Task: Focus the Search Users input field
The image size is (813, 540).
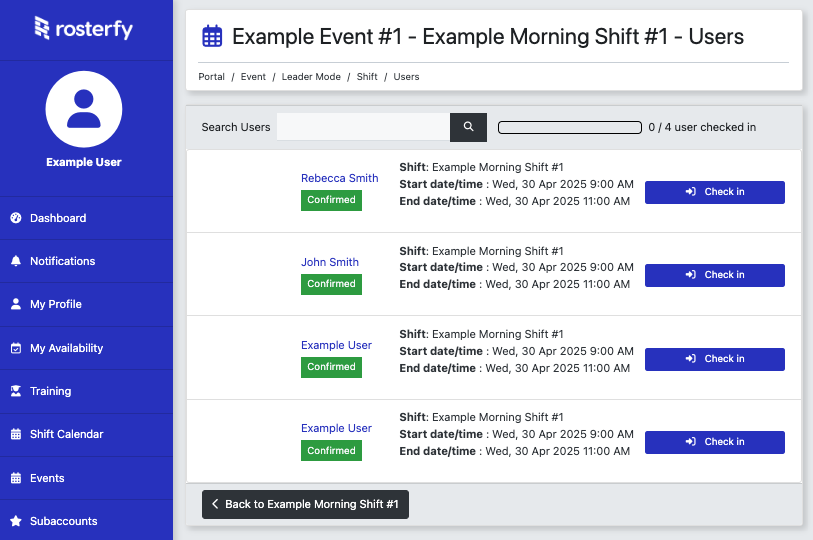Action: click(x=363, y=127)
